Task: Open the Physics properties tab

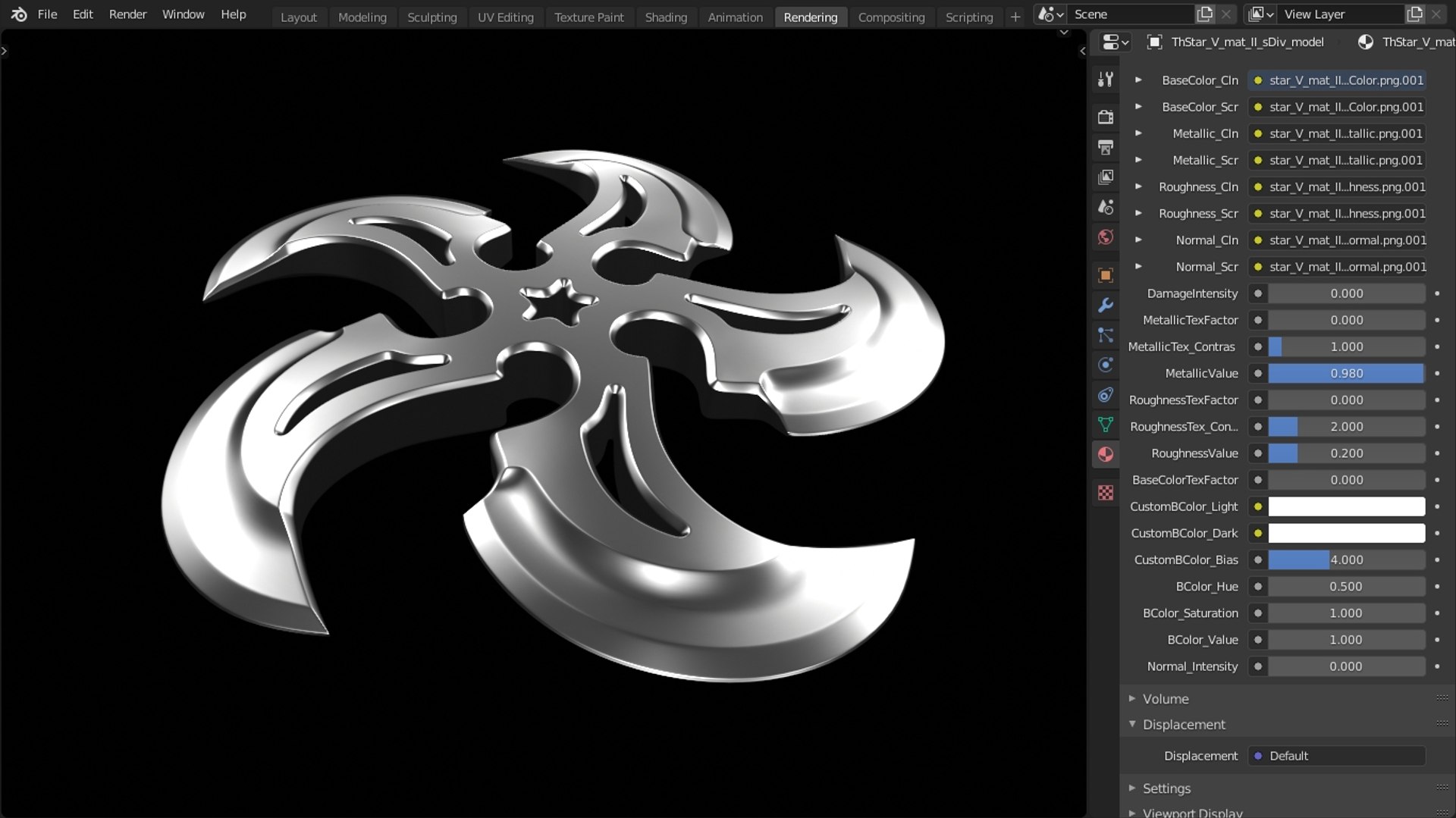Action: click(x=1106, y=365)
